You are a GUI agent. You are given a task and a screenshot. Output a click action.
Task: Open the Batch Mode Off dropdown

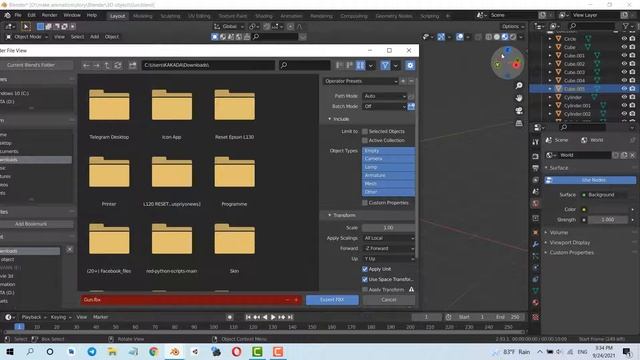coord(384,107)
